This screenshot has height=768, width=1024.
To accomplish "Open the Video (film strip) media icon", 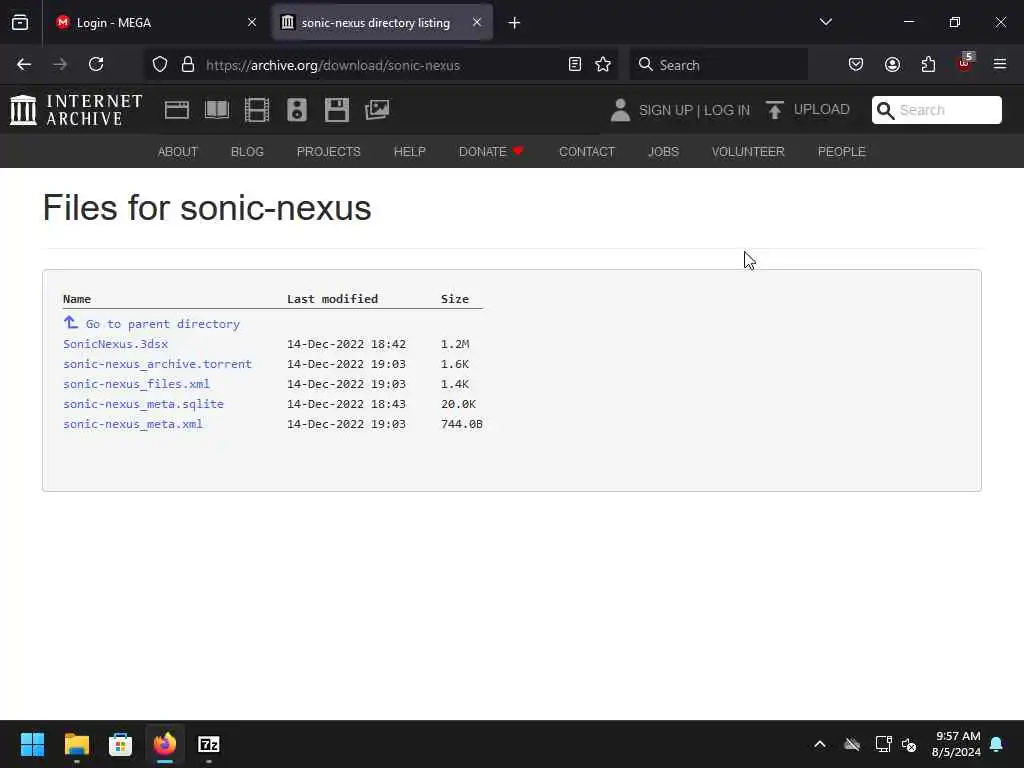I will [257, 110].
